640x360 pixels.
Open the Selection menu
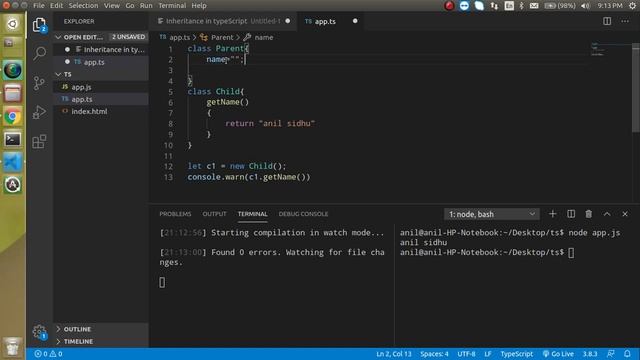pos(83,6)
